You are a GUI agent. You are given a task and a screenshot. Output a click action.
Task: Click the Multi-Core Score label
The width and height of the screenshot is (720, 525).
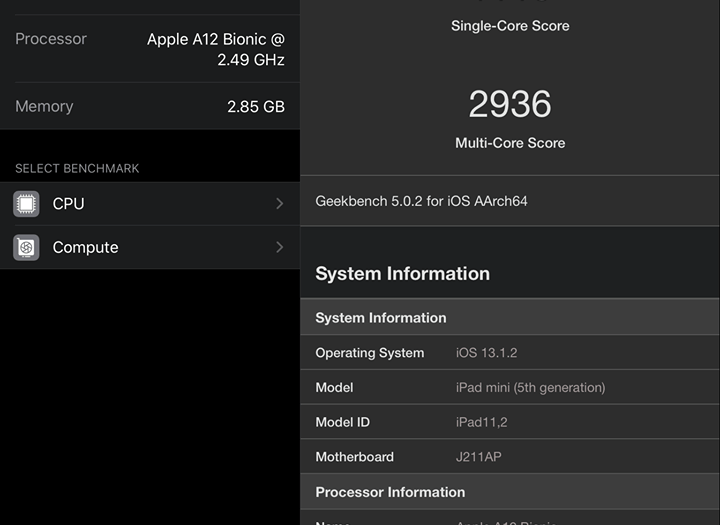coord(510,143)
